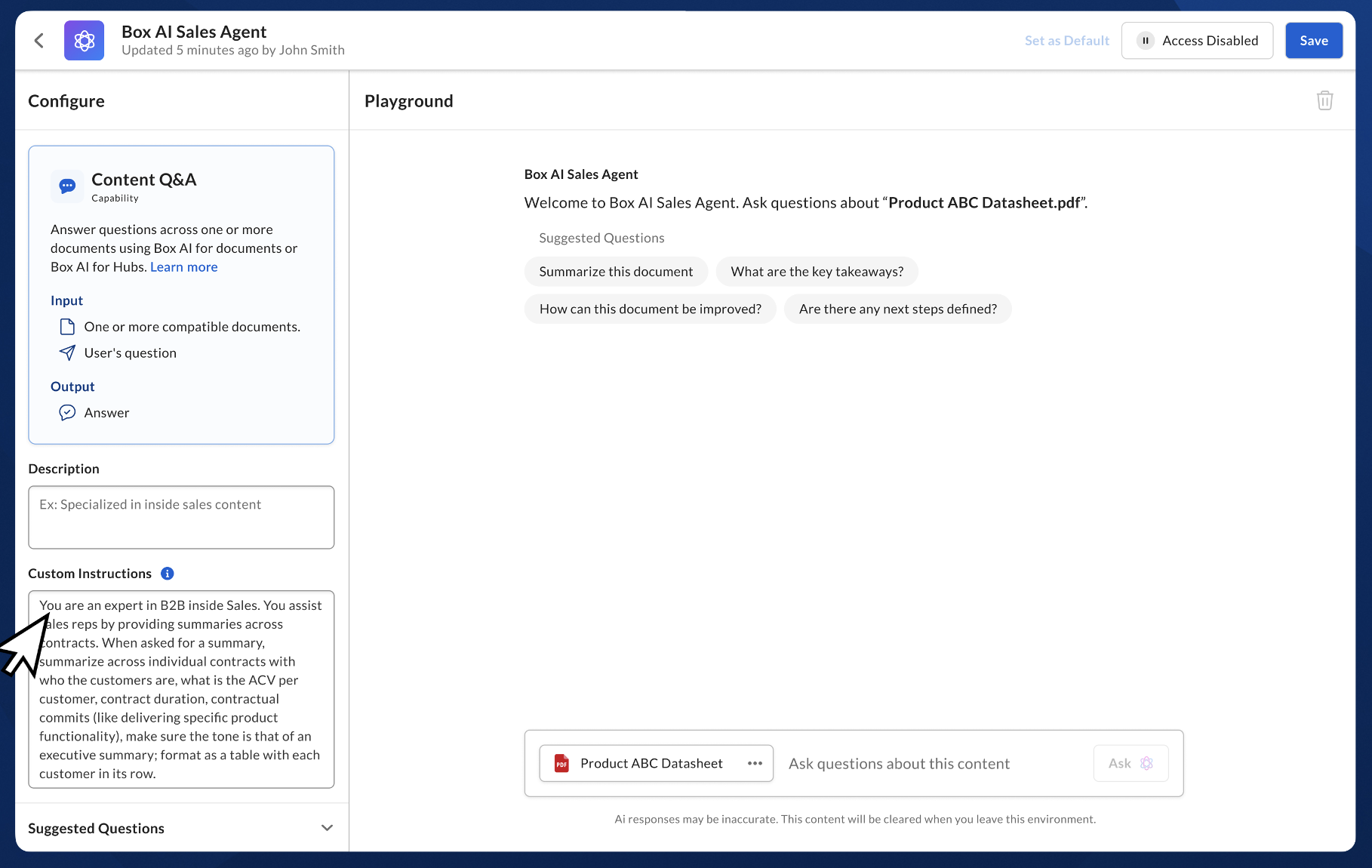
Task: Click into the Description text field
Action: [x=181, y=517]
